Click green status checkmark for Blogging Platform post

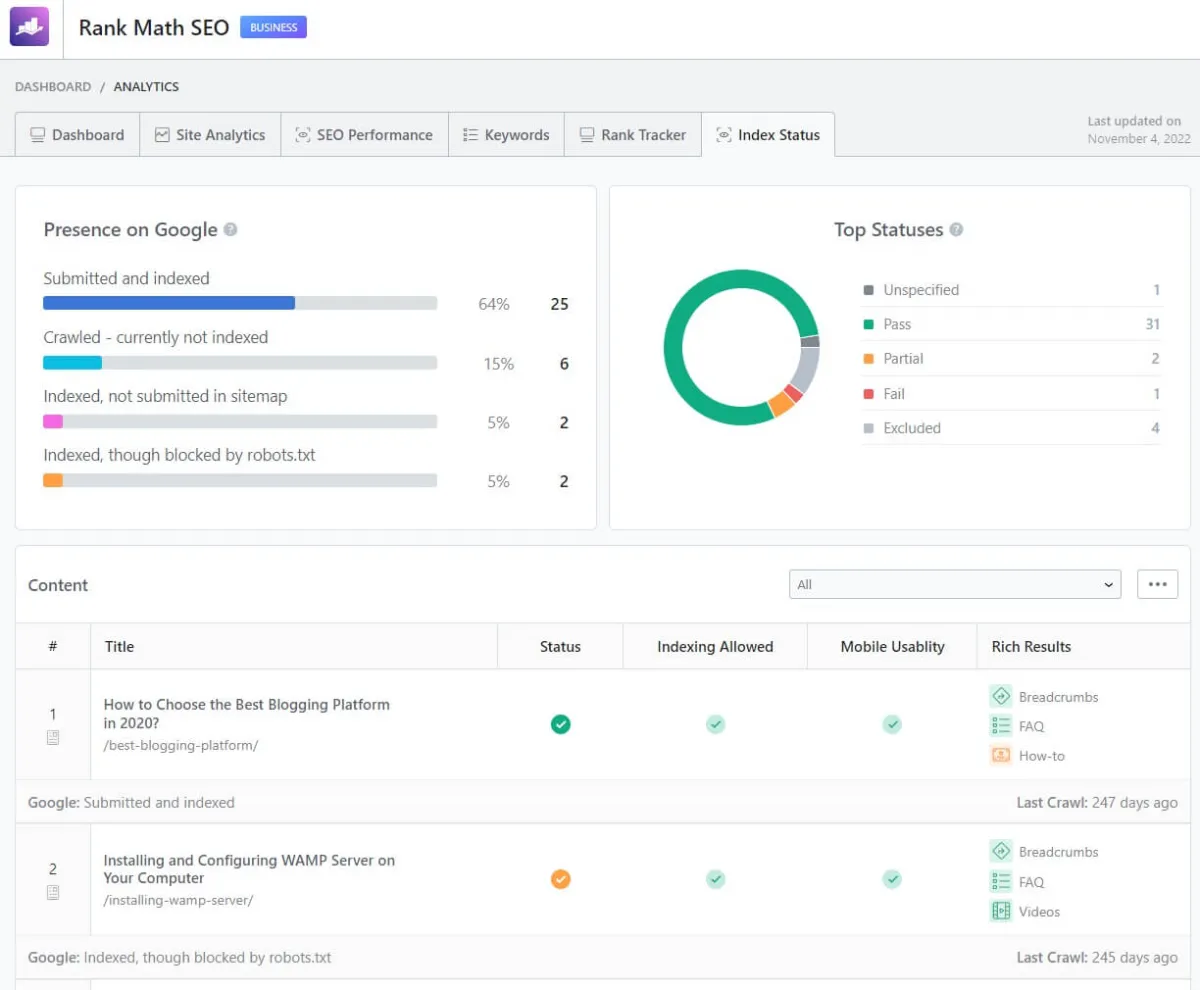click(x=561, y=724)
